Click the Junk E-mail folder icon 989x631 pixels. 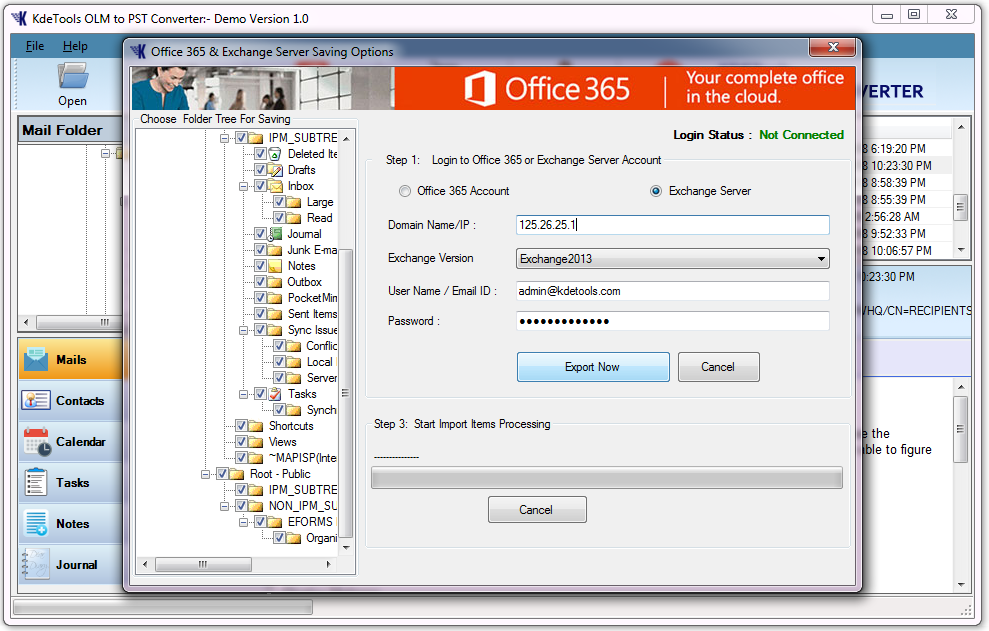pyautogui.click(x=275, y=251)
